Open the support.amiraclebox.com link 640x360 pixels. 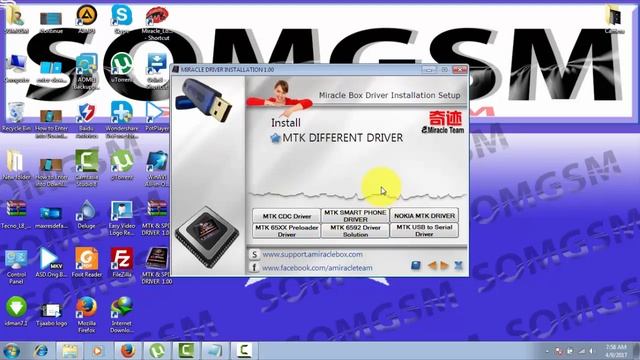[x=312, y=254]
